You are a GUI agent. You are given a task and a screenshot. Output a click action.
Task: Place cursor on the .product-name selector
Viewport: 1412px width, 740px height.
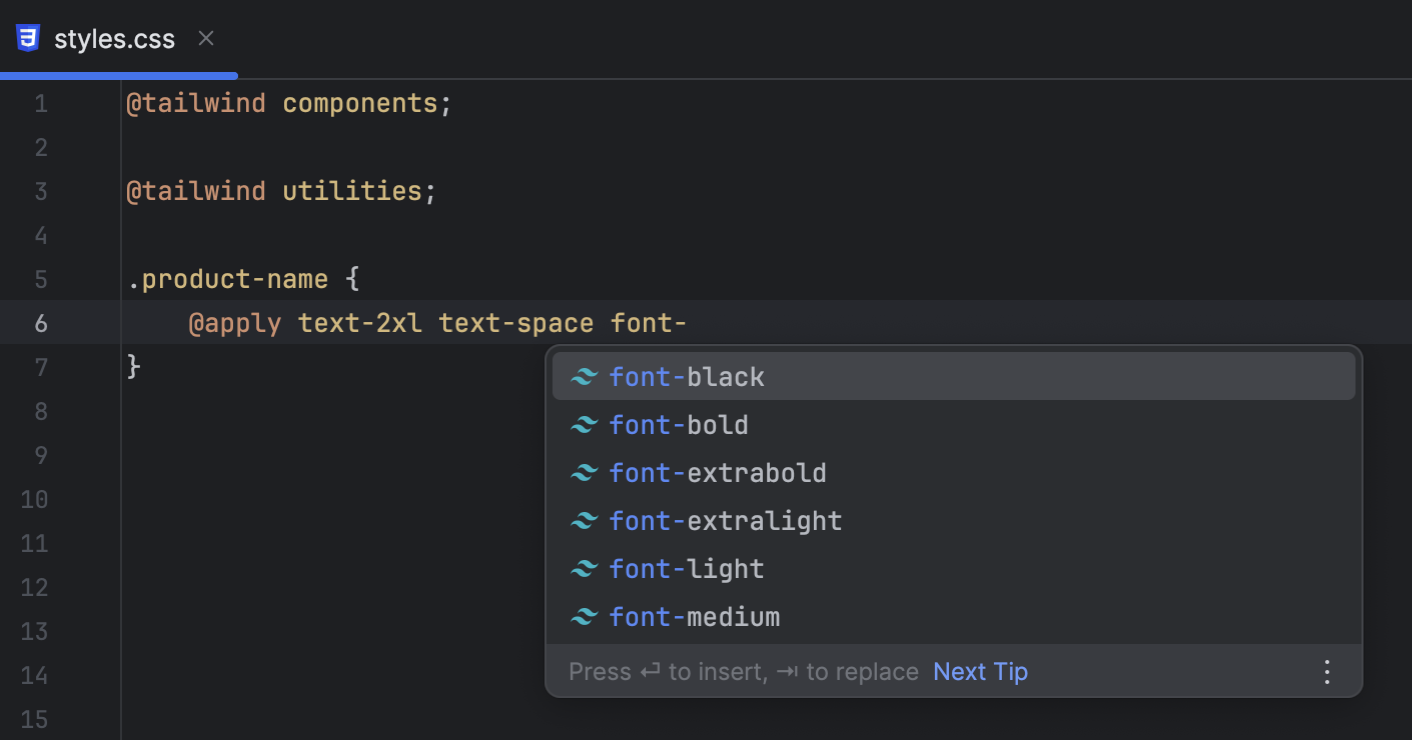pyautogui.click(x=228, y=279)
